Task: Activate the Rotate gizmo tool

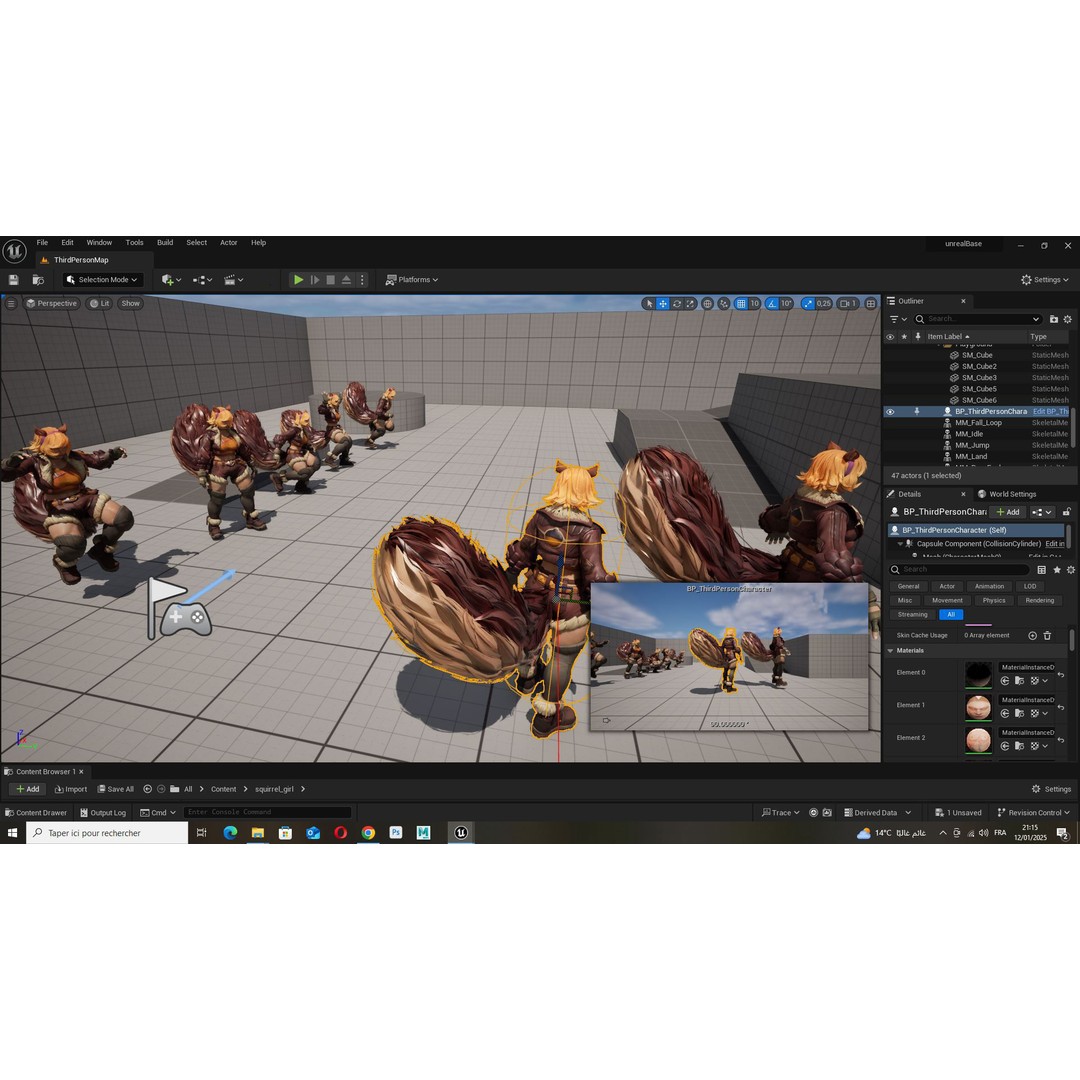Action: [x=677, y=304]
